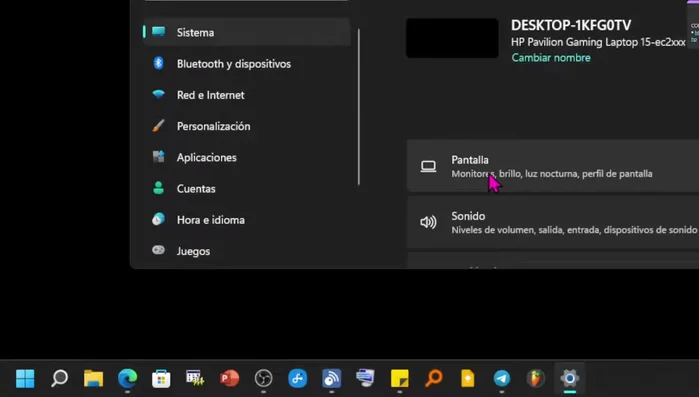Open the yellow lightbulb note app
This screenshot has width=699, height=397.
tap(468, 378)
